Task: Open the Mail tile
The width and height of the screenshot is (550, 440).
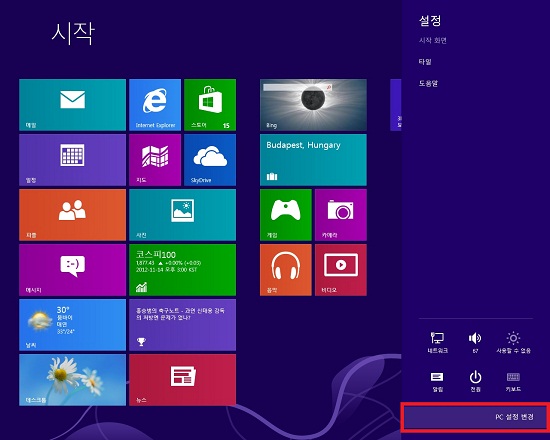Action: pyautogui.click(x=72, y=105)
